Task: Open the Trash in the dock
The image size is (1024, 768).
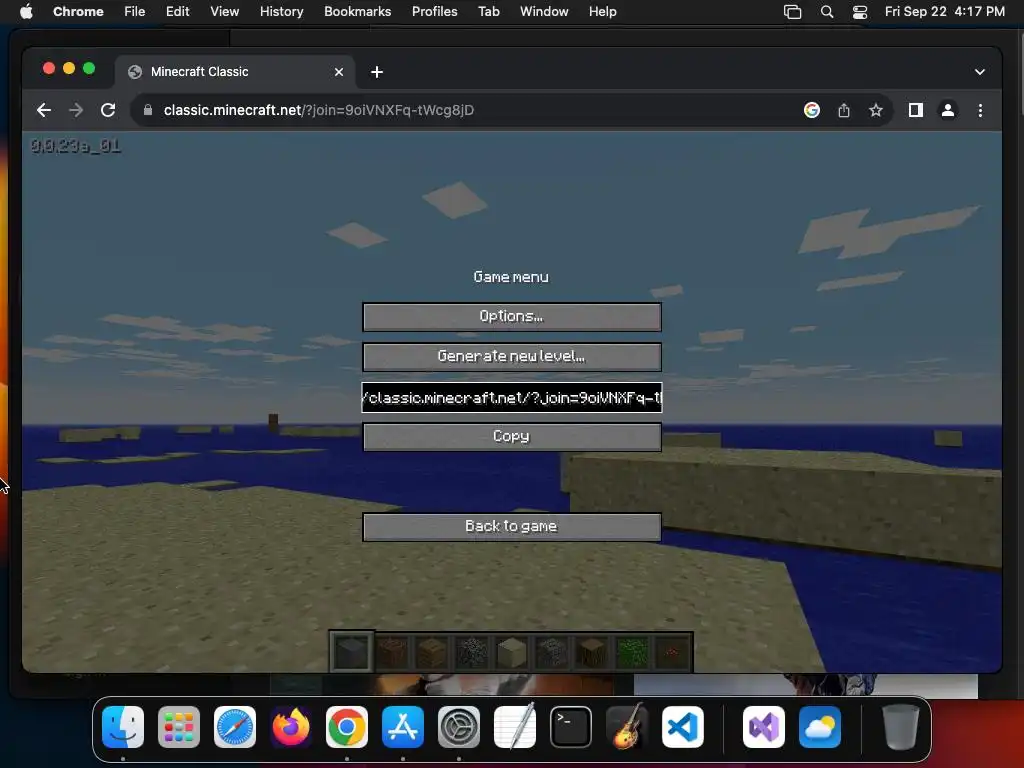Action: (901, 727)
